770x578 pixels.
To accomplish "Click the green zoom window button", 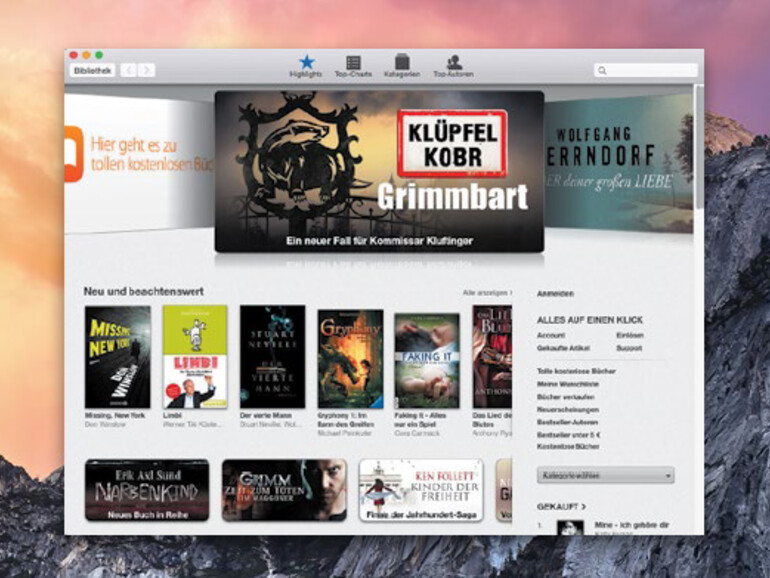I will [99, 55].
